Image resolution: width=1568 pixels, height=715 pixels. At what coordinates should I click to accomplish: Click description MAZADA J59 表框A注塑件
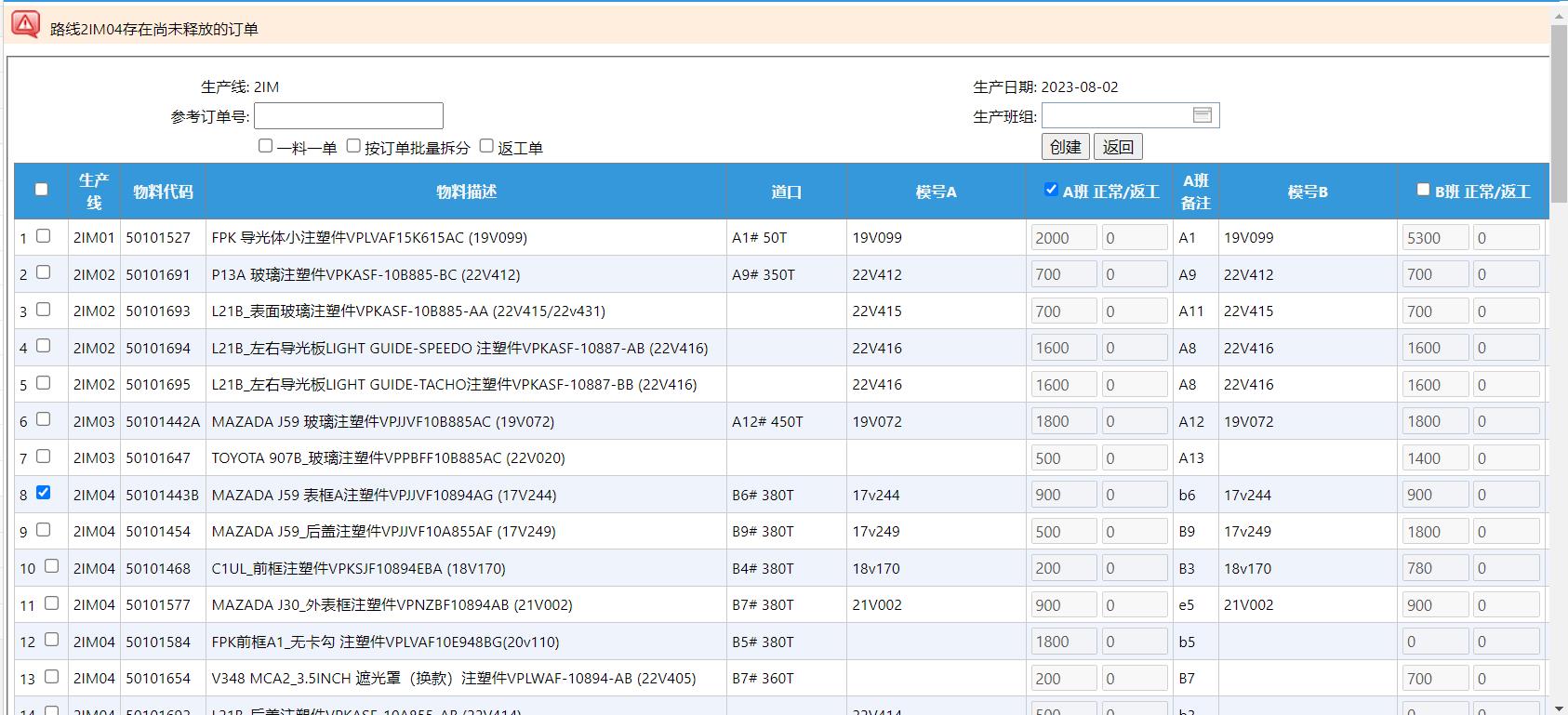[x=384, y=495]
